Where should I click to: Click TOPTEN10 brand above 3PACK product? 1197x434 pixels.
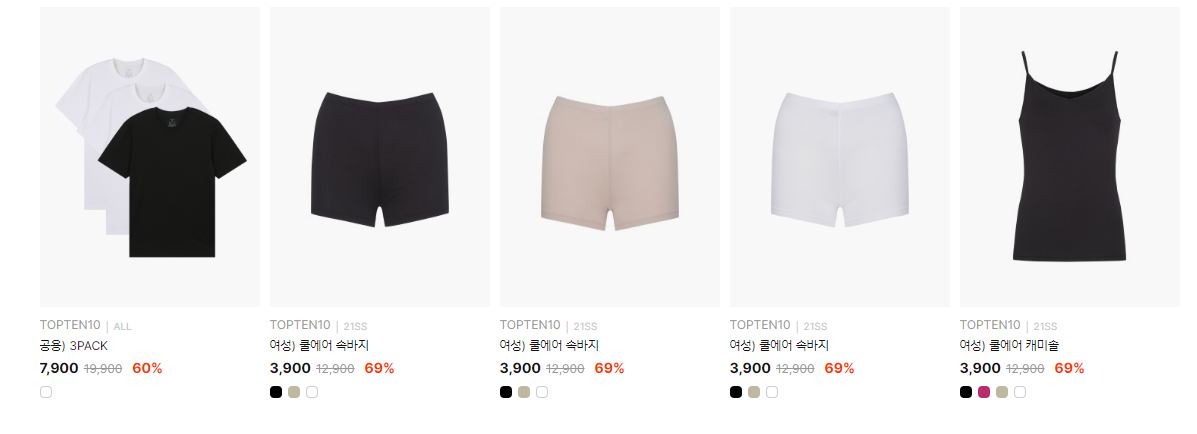(70, 325)
